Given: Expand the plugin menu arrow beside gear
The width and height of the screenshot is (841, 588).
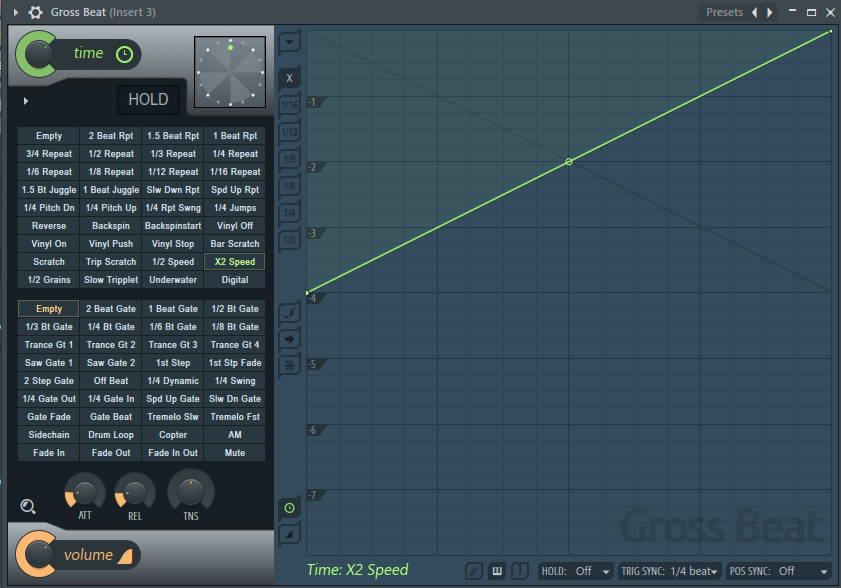Looking at the screenshot, I should (16, 12).
